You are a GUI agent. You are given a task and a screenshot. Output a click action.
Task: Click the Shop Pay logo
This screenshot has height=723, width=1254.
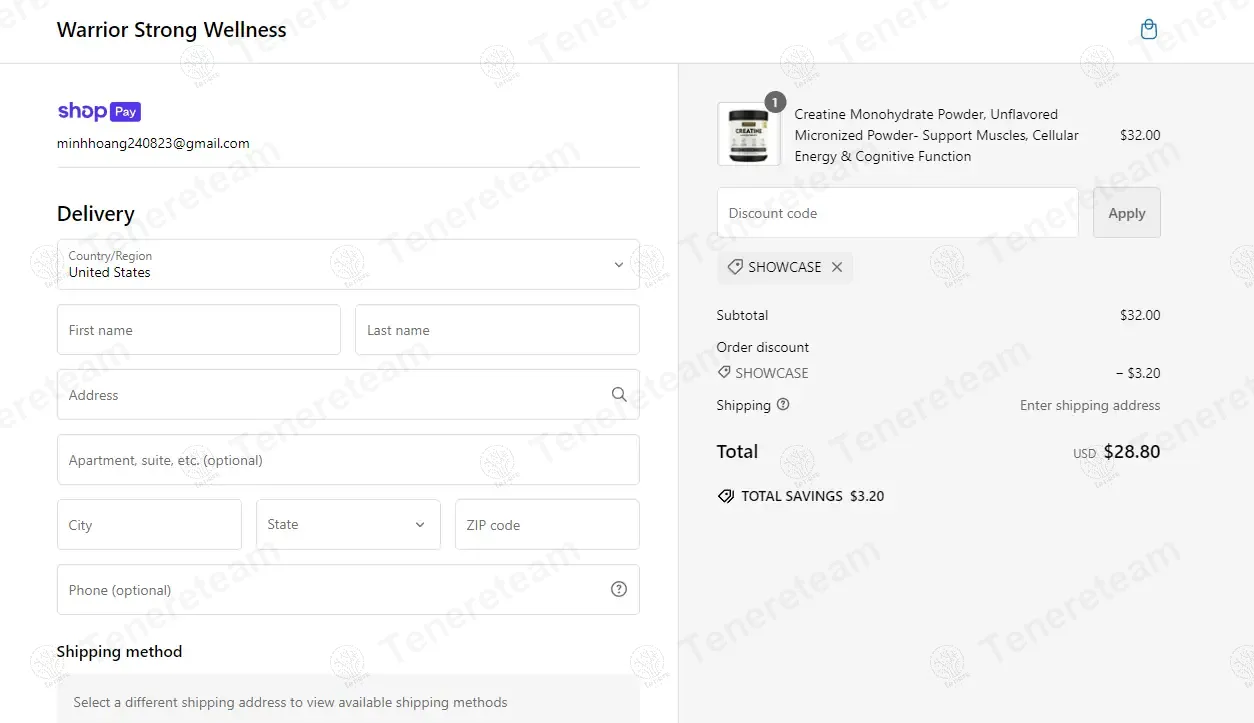click(x=99, y=111)
